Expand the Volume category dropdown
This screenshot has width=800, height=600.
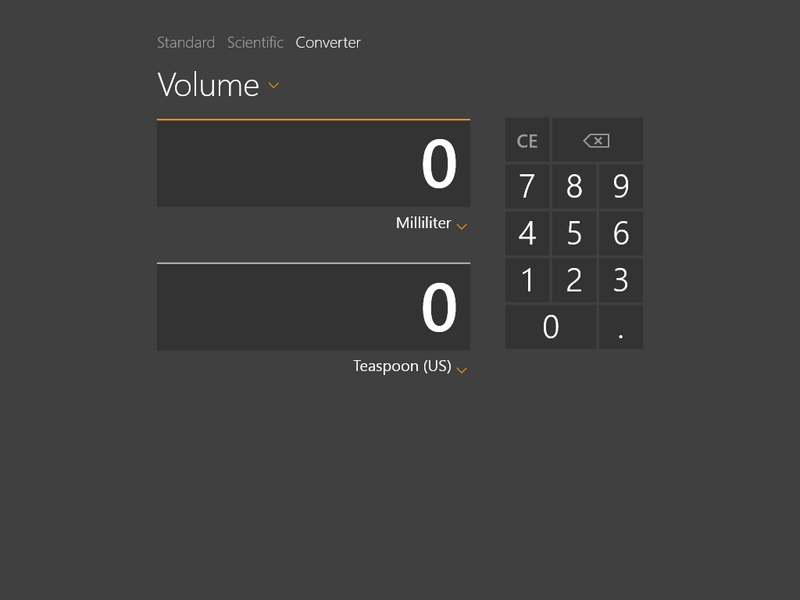click(218, 85)
